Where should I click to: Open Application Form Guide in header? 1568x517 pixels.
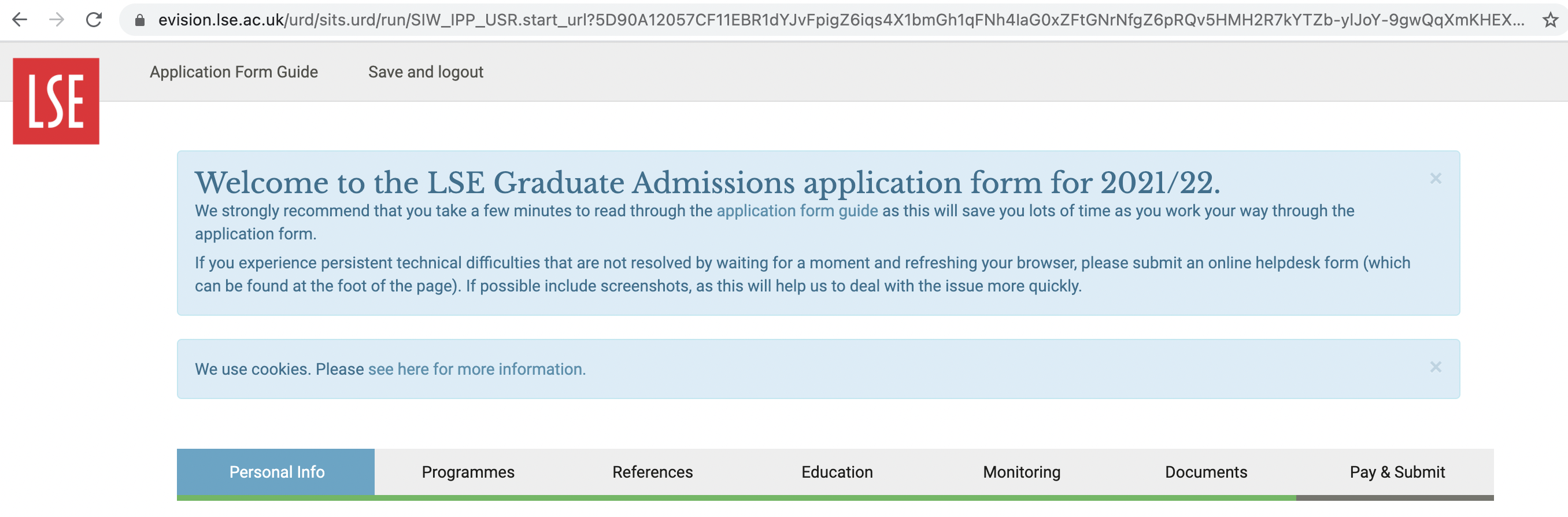pos(234,72)
